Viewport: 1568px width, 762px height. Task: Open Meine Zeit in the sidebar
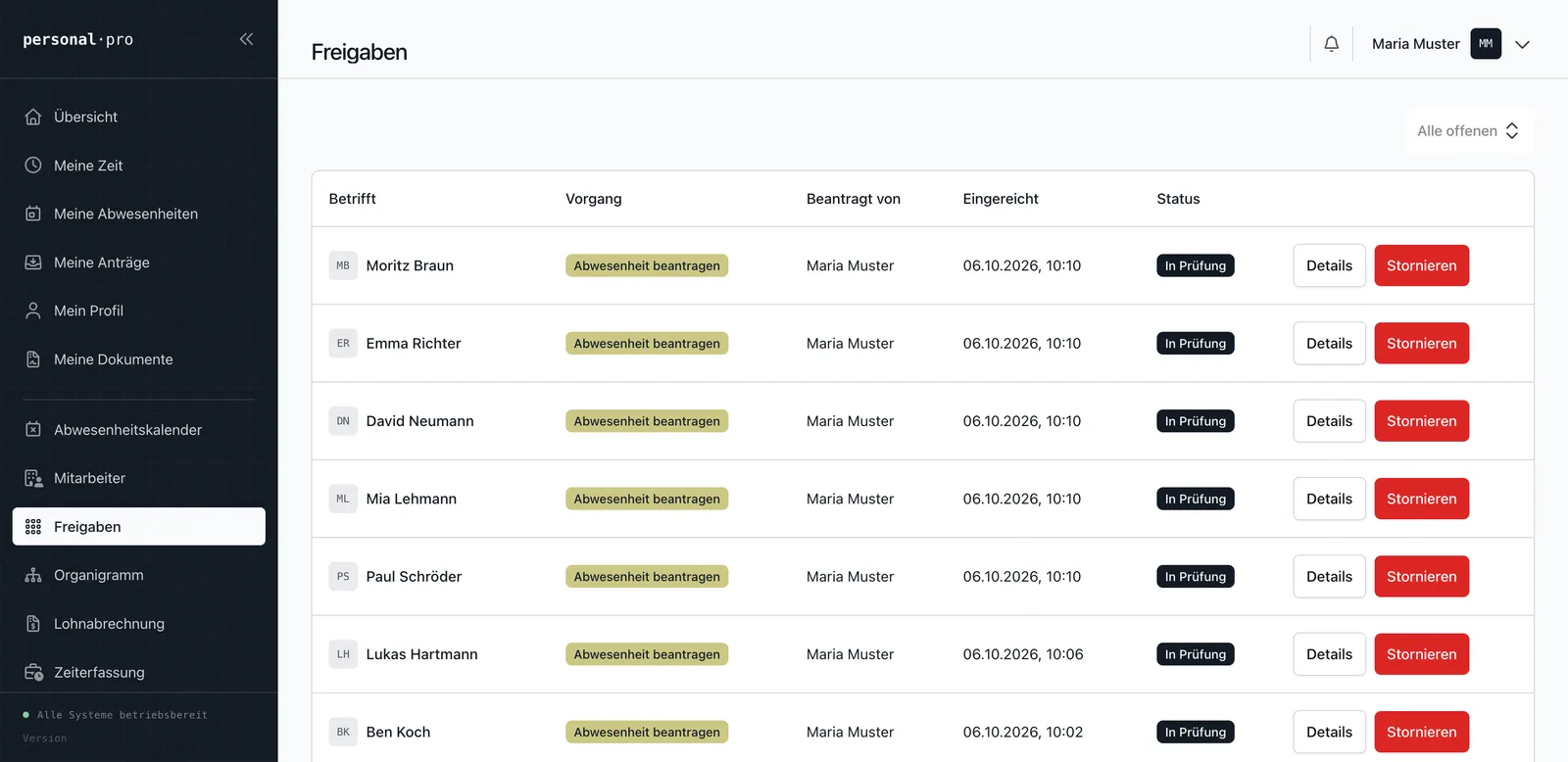[139, 166]
